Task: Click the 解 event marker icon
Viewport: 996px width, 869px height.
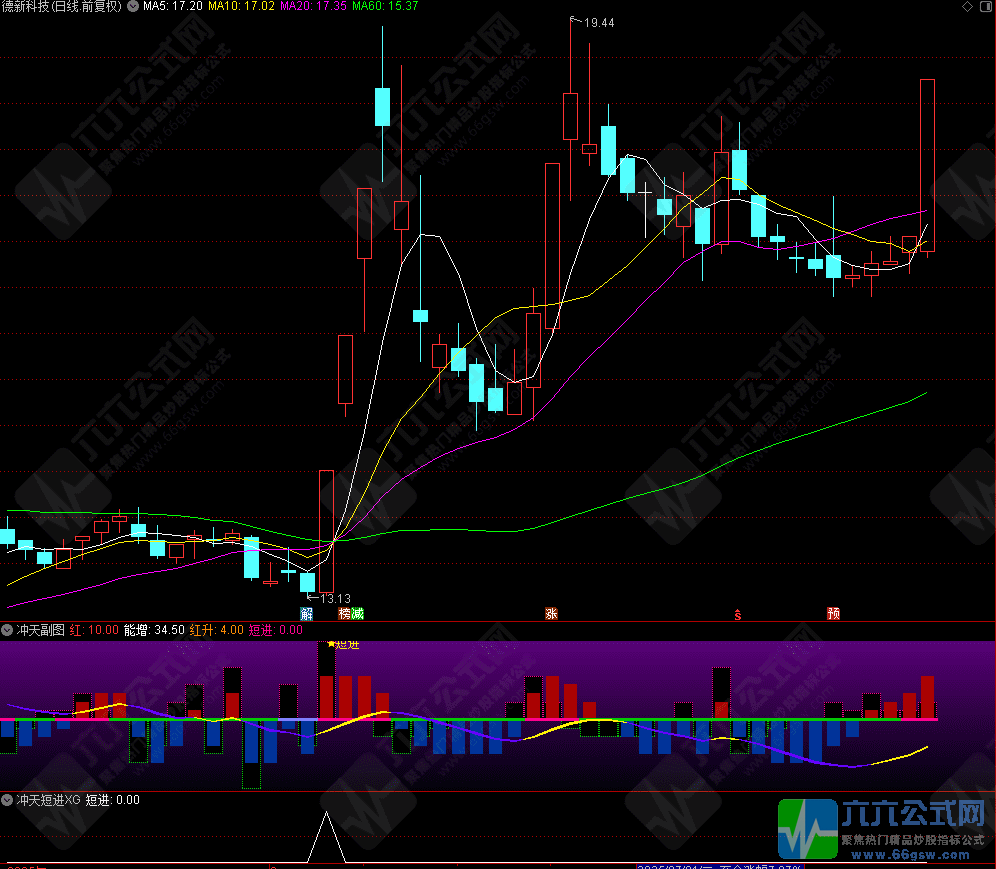Action: pyautogui.click(x=307, y=614)
